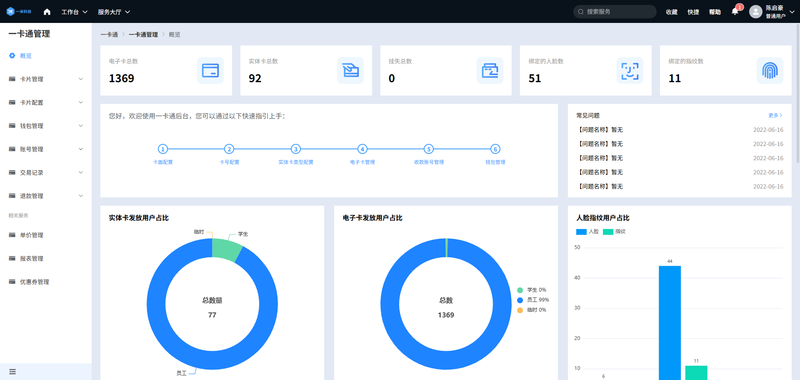Expand 钱包管理 chevron
The width and height of the screenshot is (800, 380).
coord(81,126)
